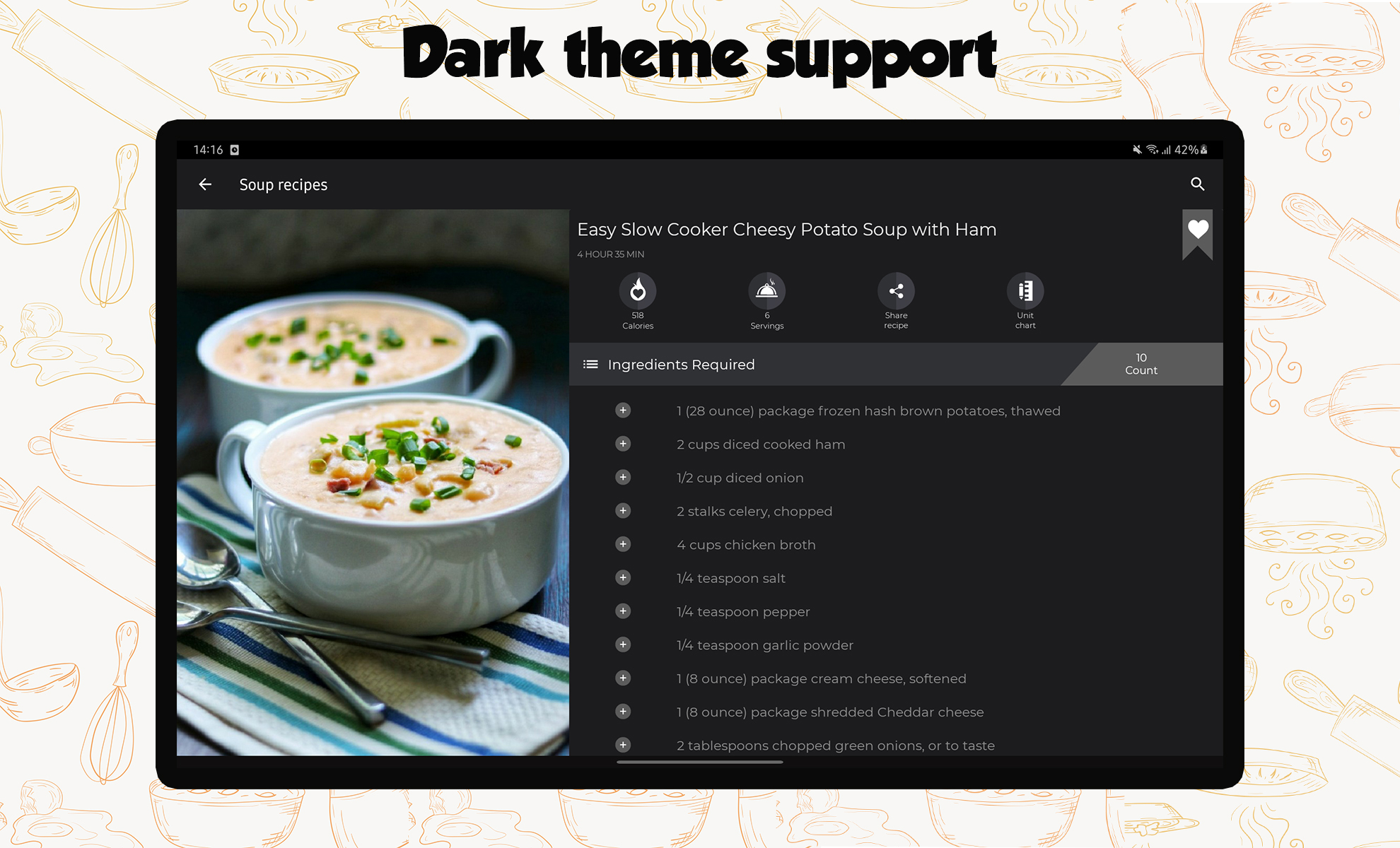The height and width of the screenshot is (848, 1400).
Task: Select the shredded Cheddar cheese ingredient text
Action: [830, 712]
